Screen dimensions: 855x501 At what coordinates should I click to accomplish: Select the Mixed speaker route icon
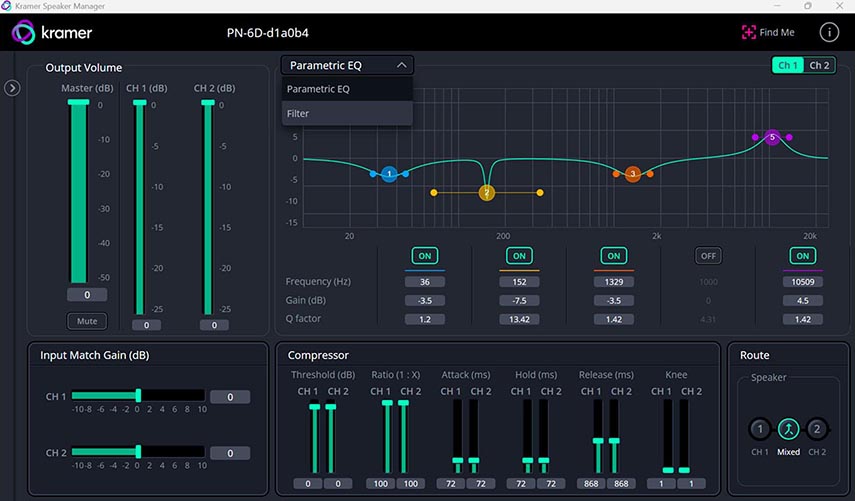coord(789,429)
